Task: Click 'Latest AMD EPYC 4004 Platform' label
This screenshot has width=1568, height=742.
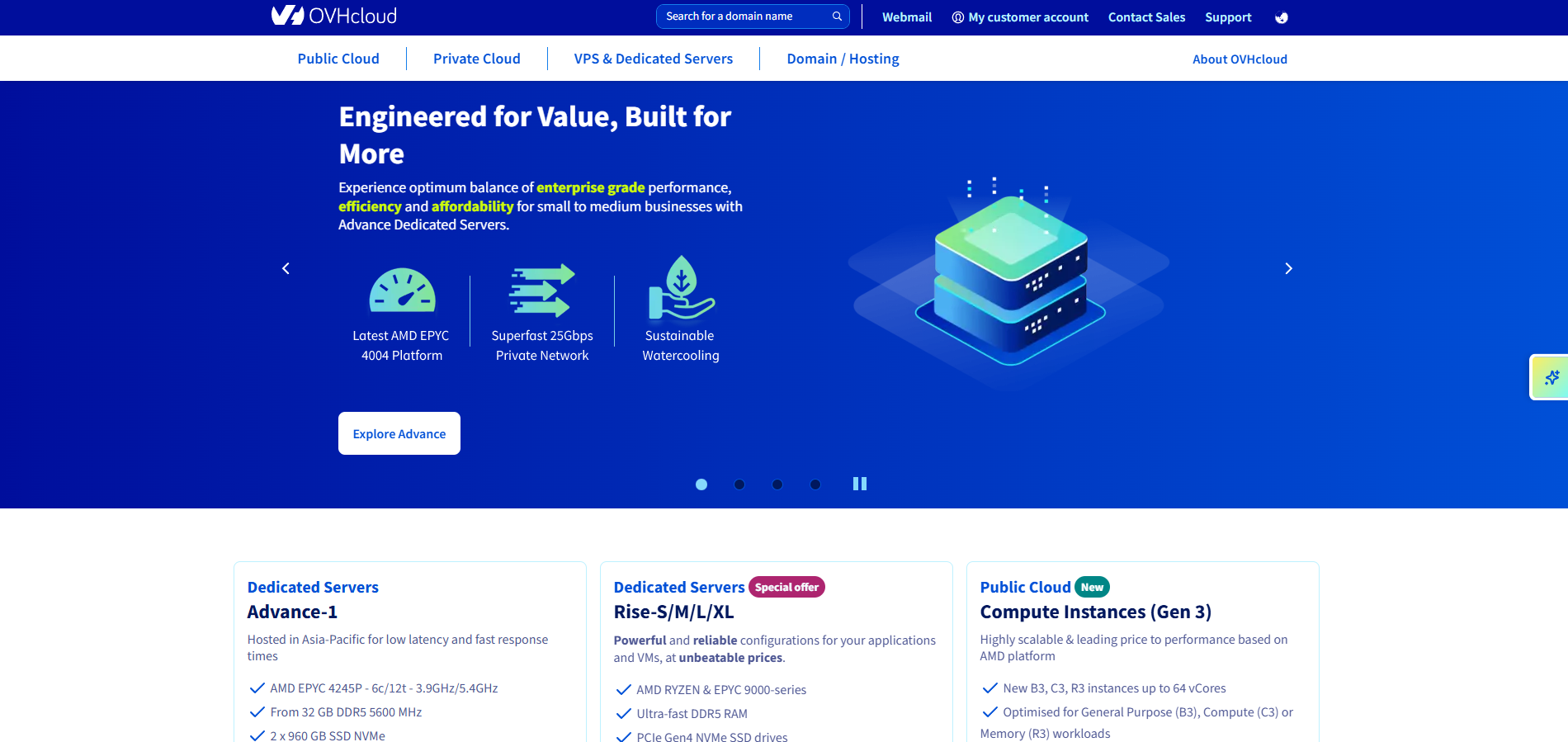Action: click(x=401, y=345)
